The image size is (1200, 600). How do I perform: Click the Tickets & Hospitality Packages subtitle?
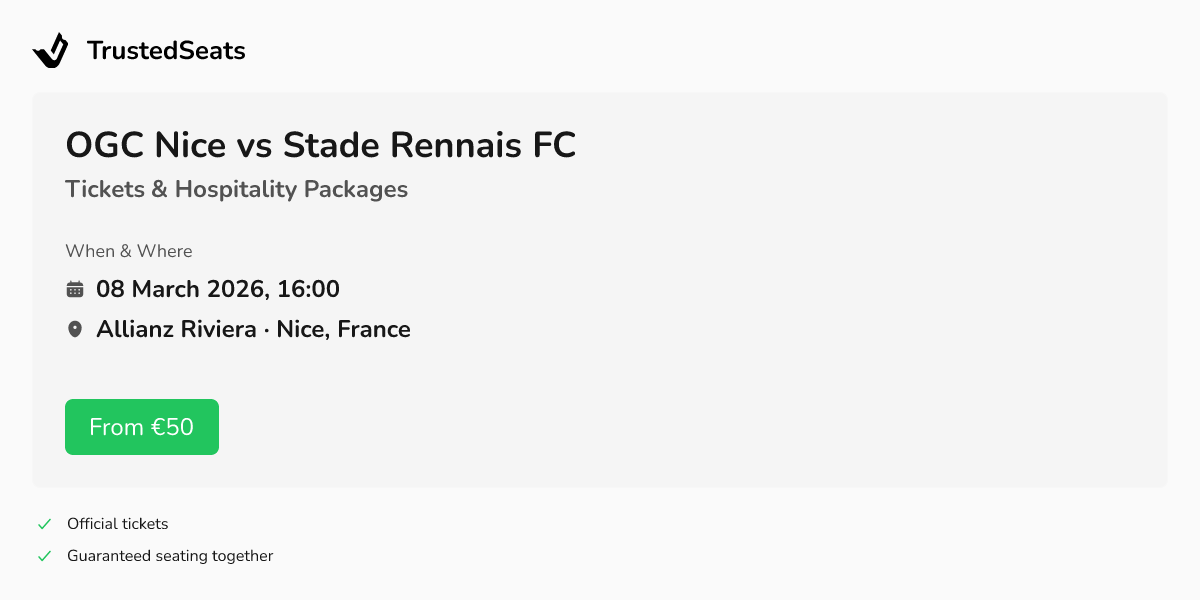coord(237,189)
